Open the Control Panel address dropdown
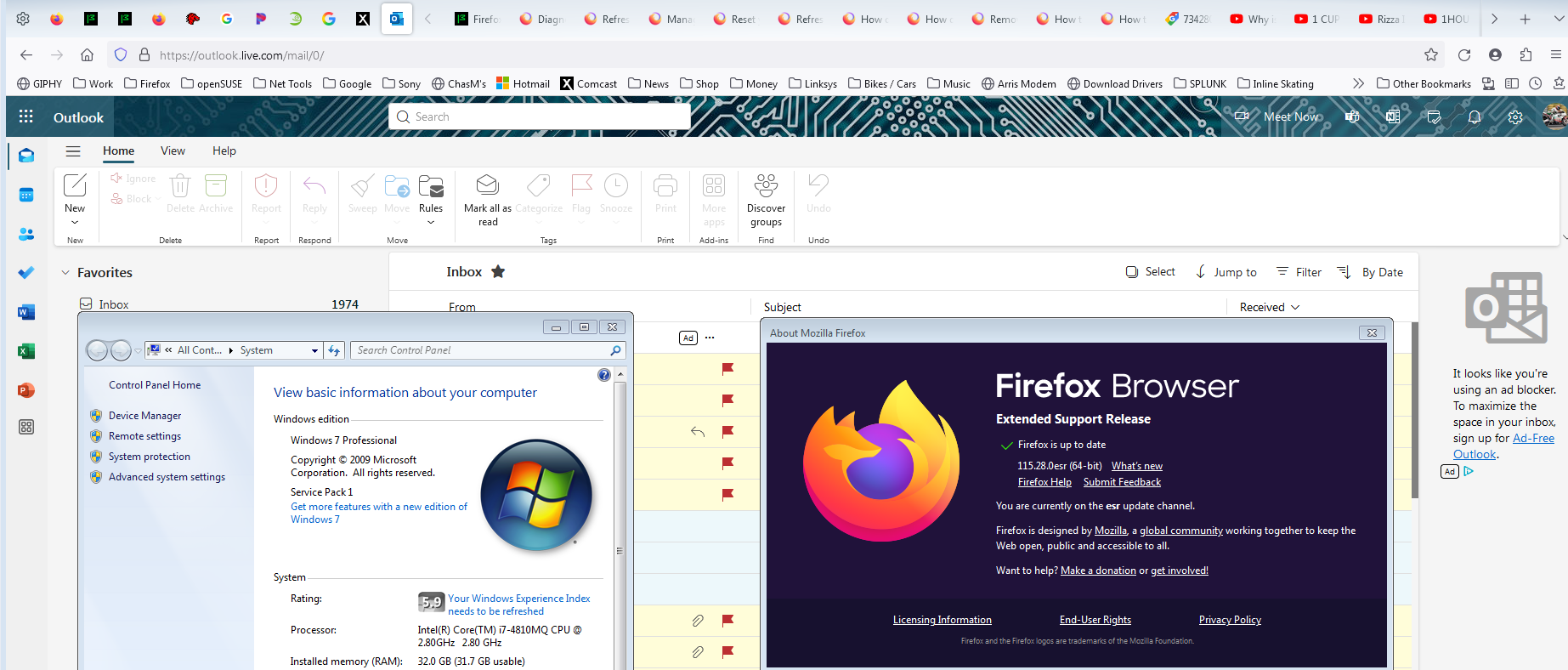The image size is (1568, 670). click(314, 350)
